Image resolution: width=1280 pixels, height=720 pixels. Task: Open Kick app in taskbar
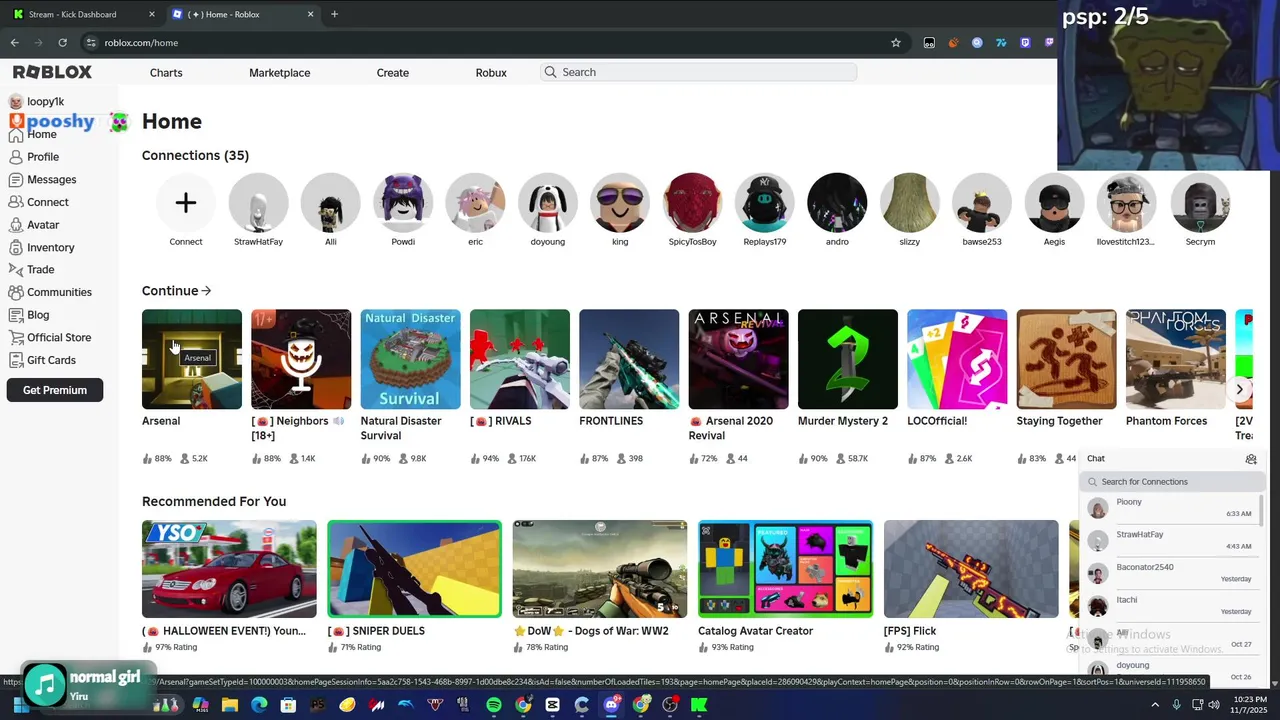(700, 705)
